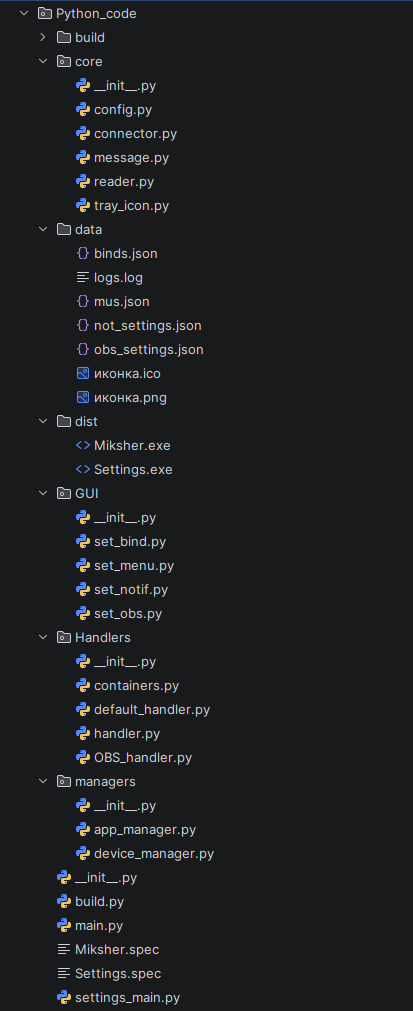
Task: Collapse the core folder chevron
Action: click(x=43, y=61)
